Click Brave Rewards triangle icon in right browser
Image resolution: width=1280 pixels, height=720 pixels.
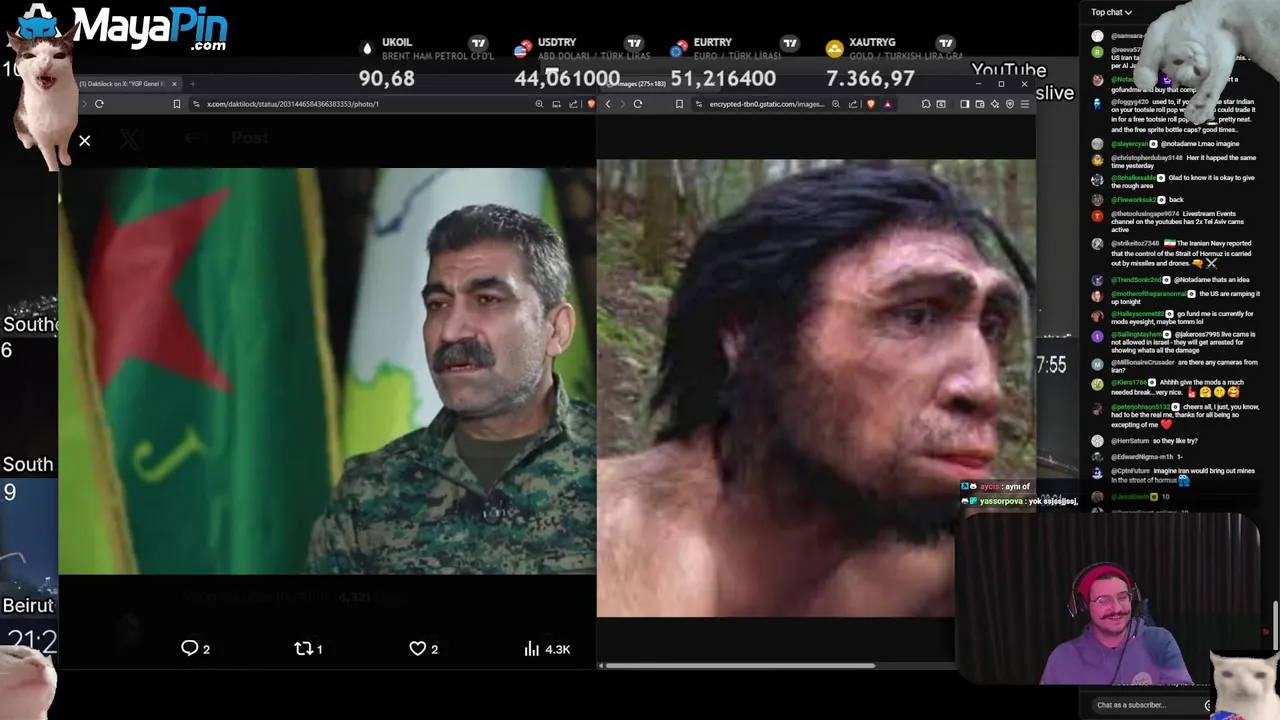point(888,104)
